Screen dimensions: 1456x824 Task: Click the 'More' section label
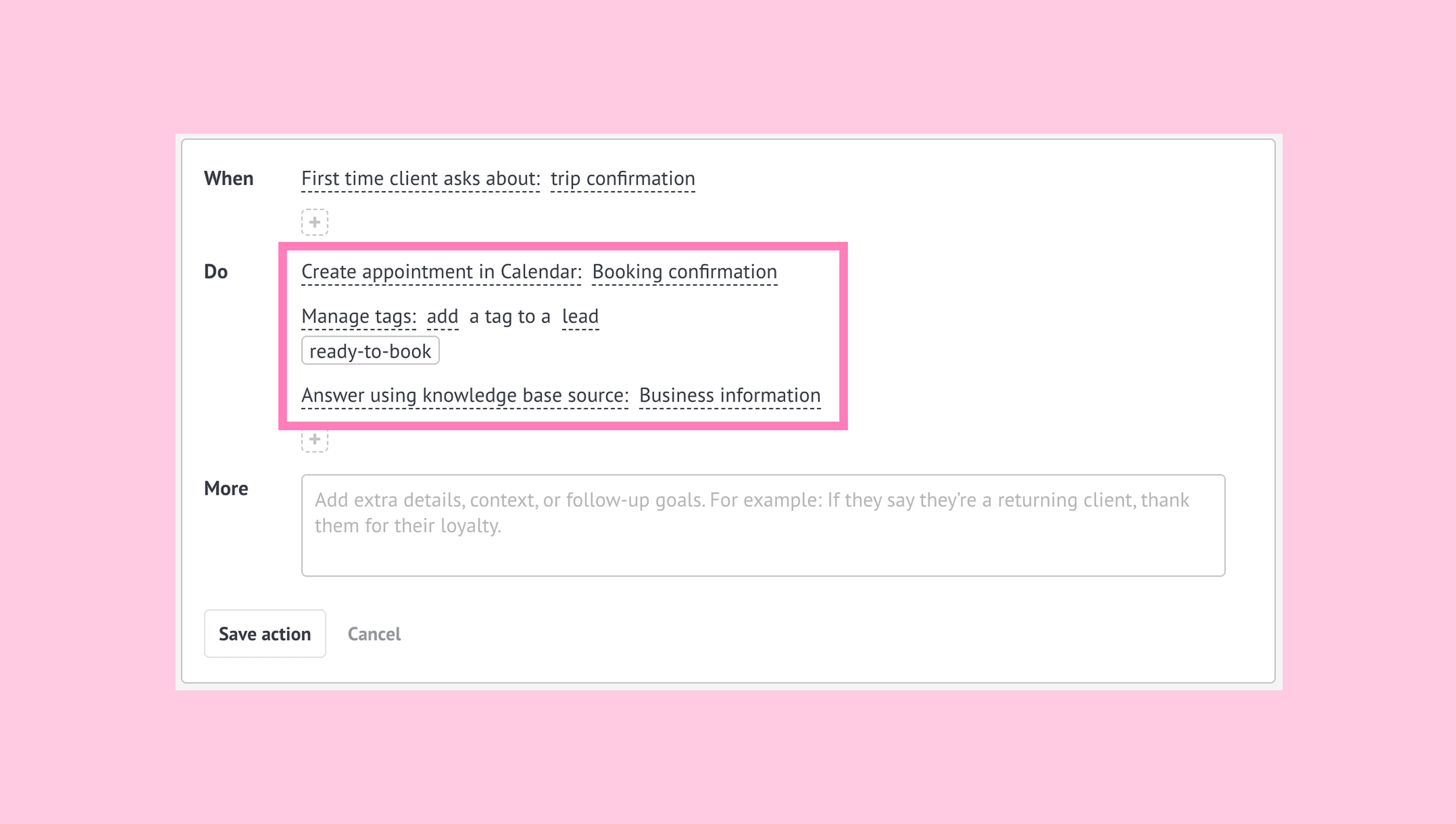pos(226,489)
